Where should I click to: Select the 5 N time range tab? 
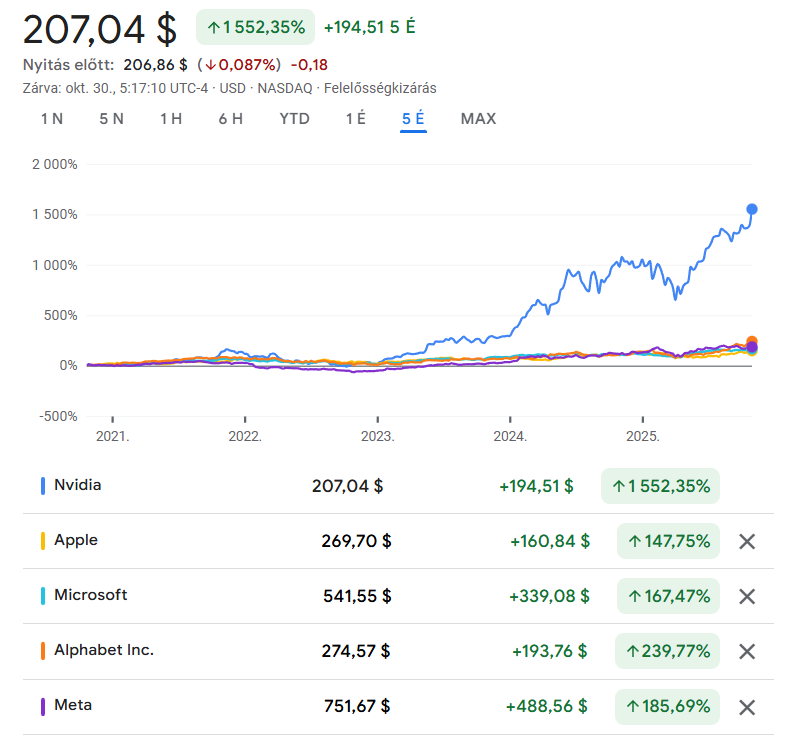[112, 119]
